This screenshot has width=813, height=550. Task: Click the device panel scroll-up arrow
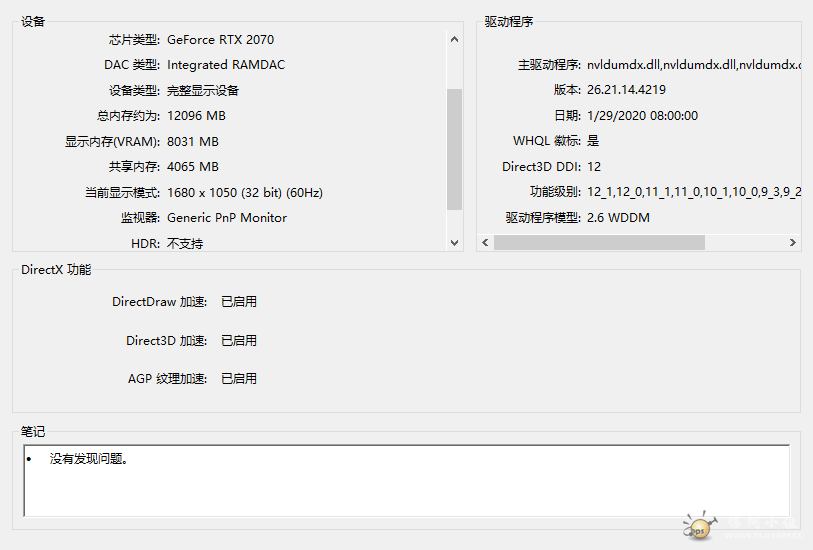pyautogui.click(x=455, y=40)
